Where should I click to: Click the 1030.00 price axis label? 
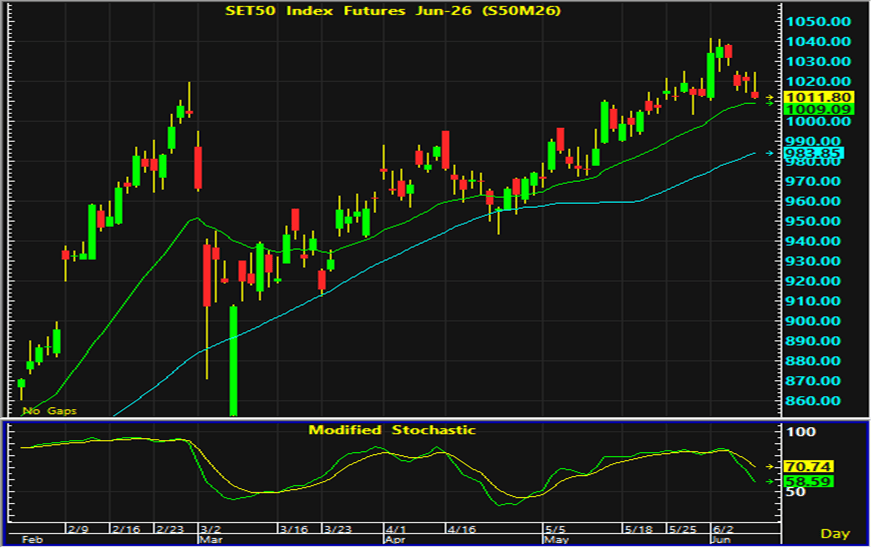pos(818,62)
